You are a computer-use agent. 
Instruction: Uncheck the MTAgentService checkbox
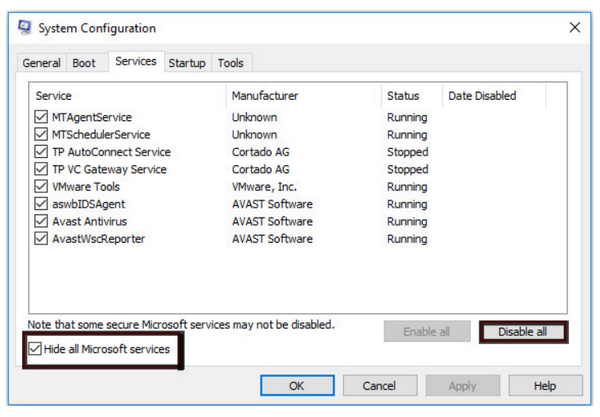click(41, 118)
